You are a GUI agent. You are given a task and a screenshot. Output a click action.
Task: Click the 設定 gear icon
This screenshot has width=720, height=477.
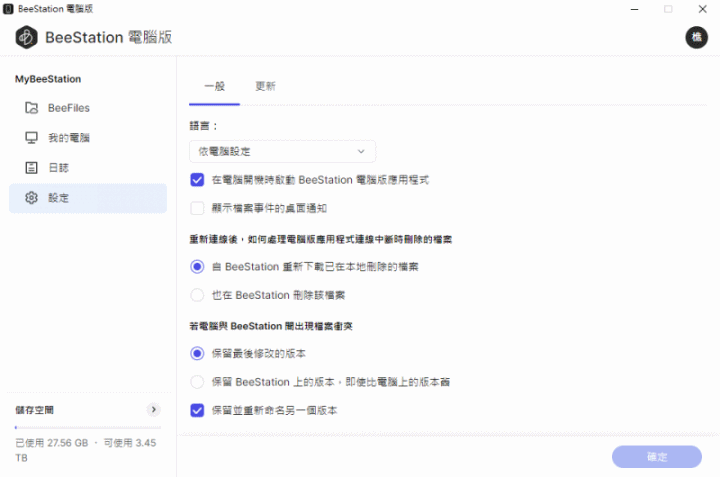(x=31, y=198)
